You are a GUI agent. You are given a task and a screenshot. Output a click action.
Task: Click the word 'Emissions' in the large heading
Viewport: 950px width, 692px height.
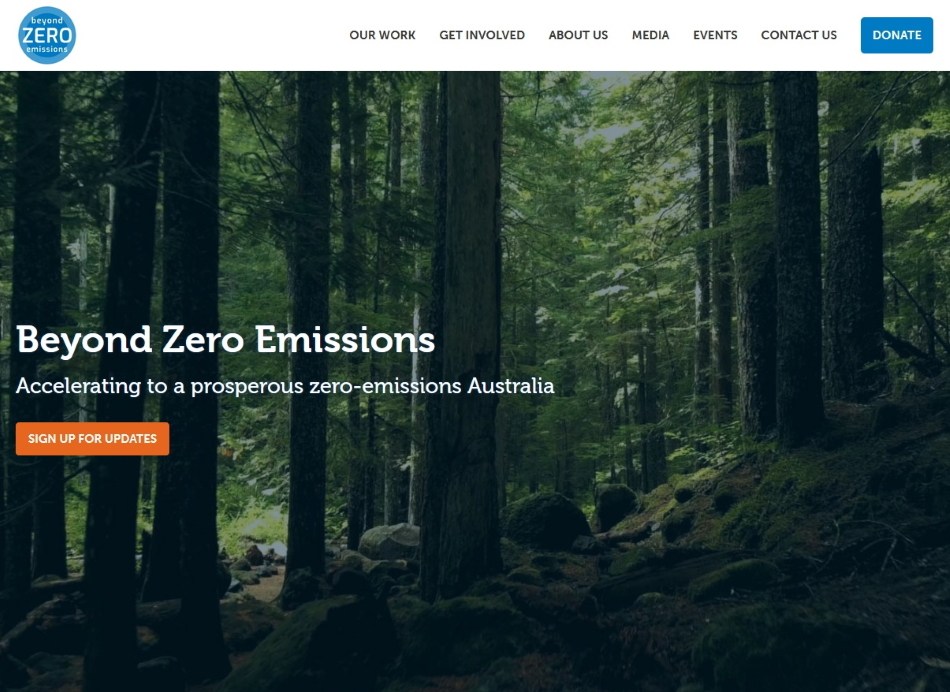(345, 339)
